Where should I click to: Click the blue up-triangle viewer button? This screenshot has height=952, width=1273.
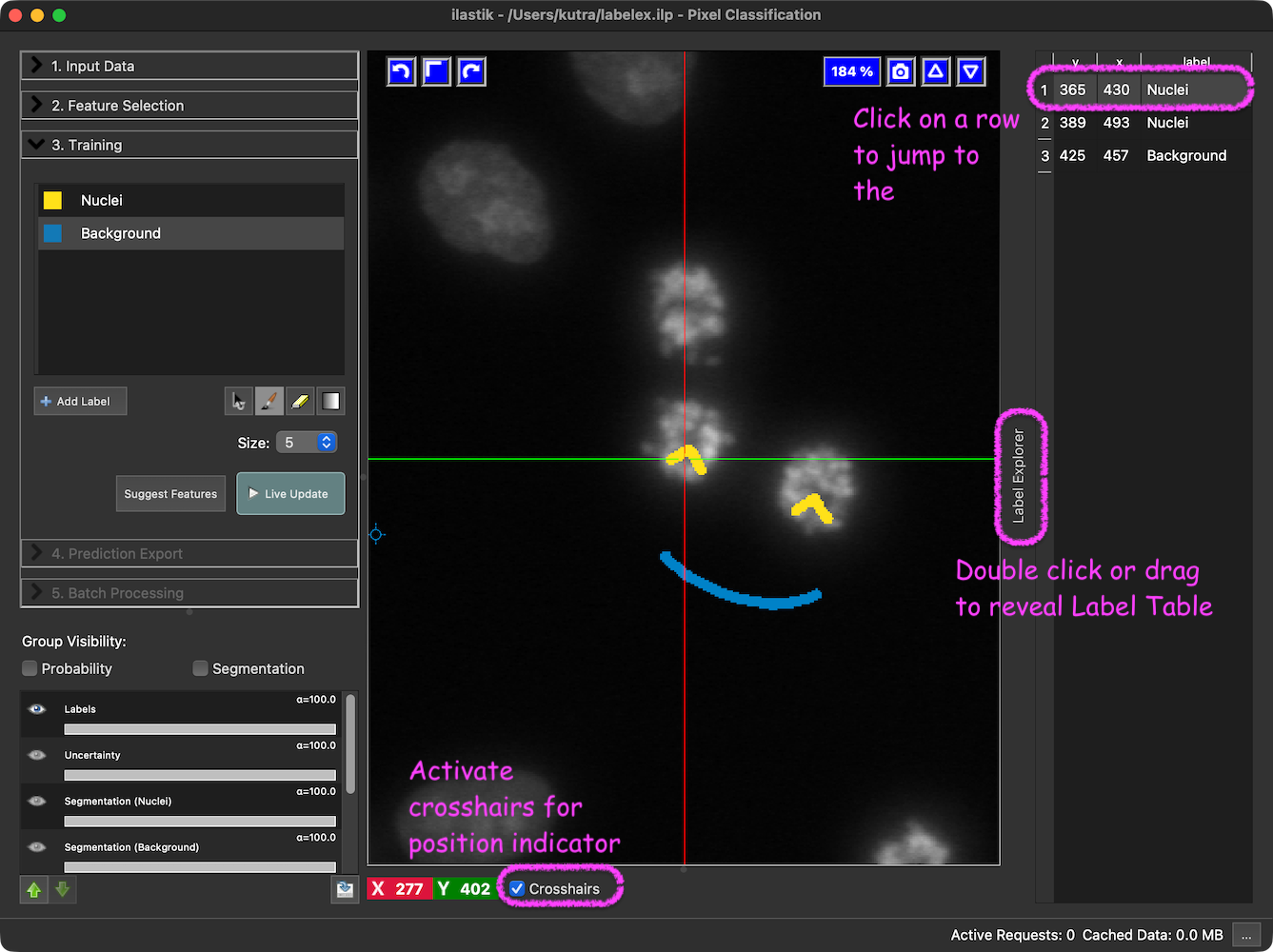tap(936, 71)
